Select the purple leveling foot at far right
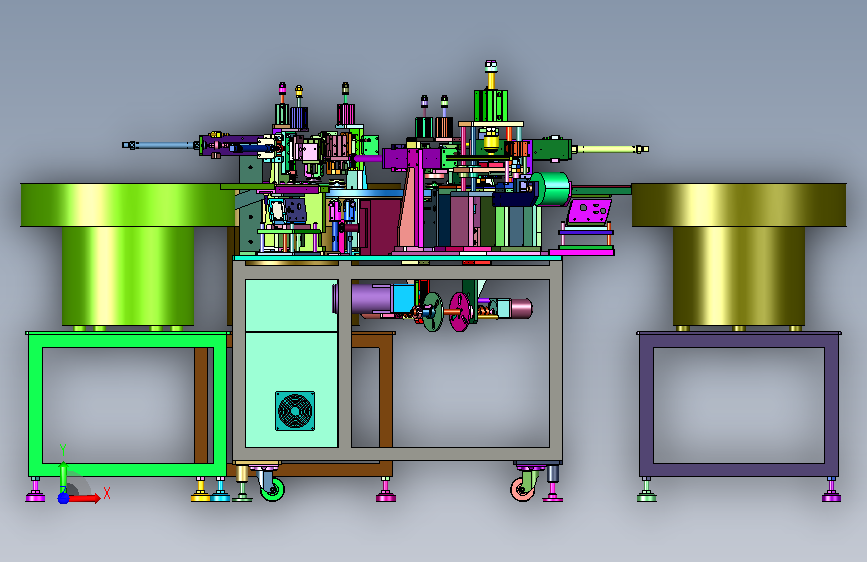Viewport: 867px width, 562px height. point(831,490)
